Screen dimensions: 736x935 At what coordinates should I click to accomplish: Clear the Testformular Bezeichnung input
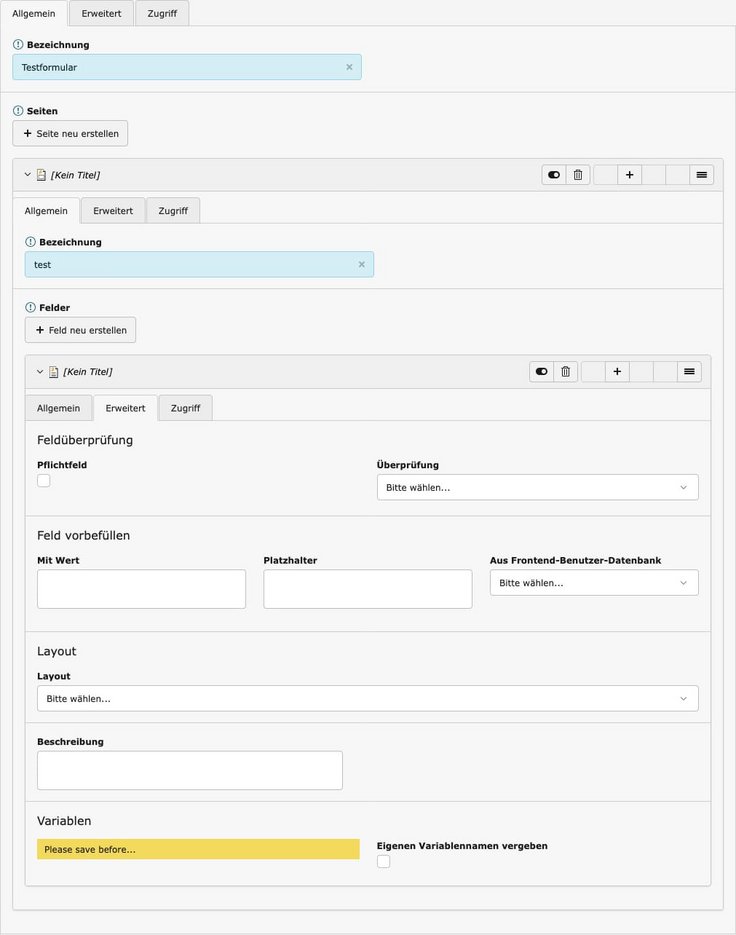click(x=349, y=67)
